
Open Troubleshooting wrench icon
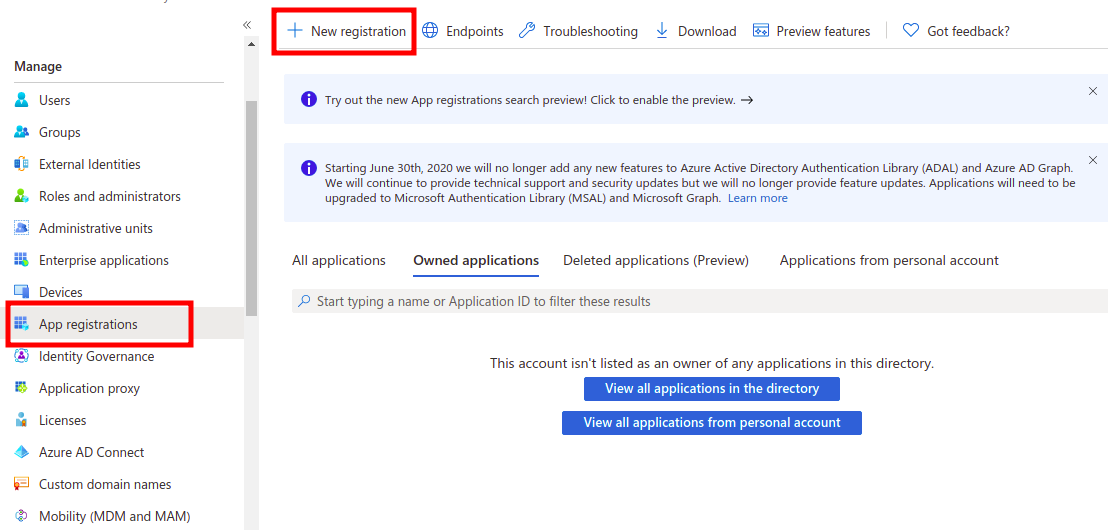point(527,31)
